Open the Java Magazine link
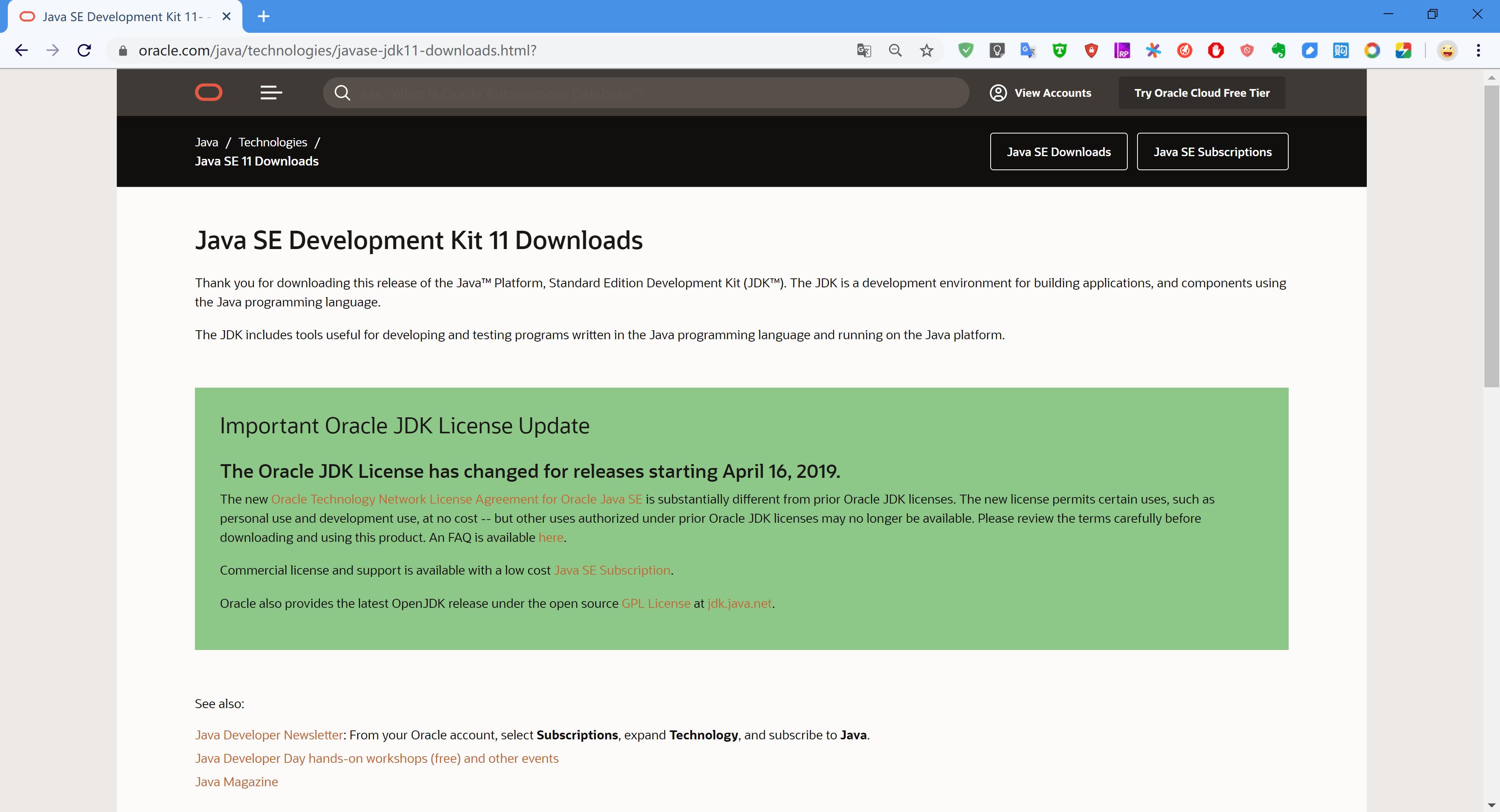Viewport: 1500px width, 812px height. 236,782
